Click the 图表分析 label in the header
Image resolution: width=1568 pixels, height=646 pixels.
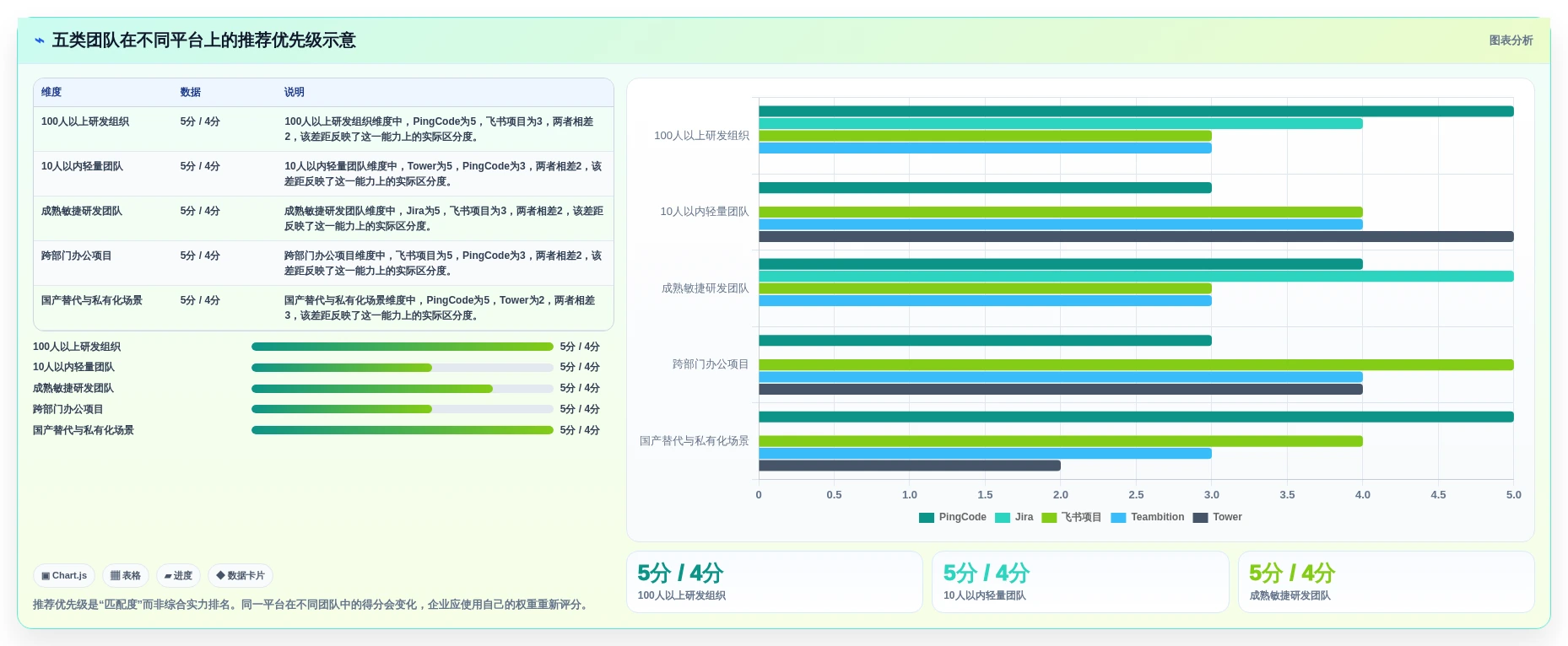[x=1511, y=40]
